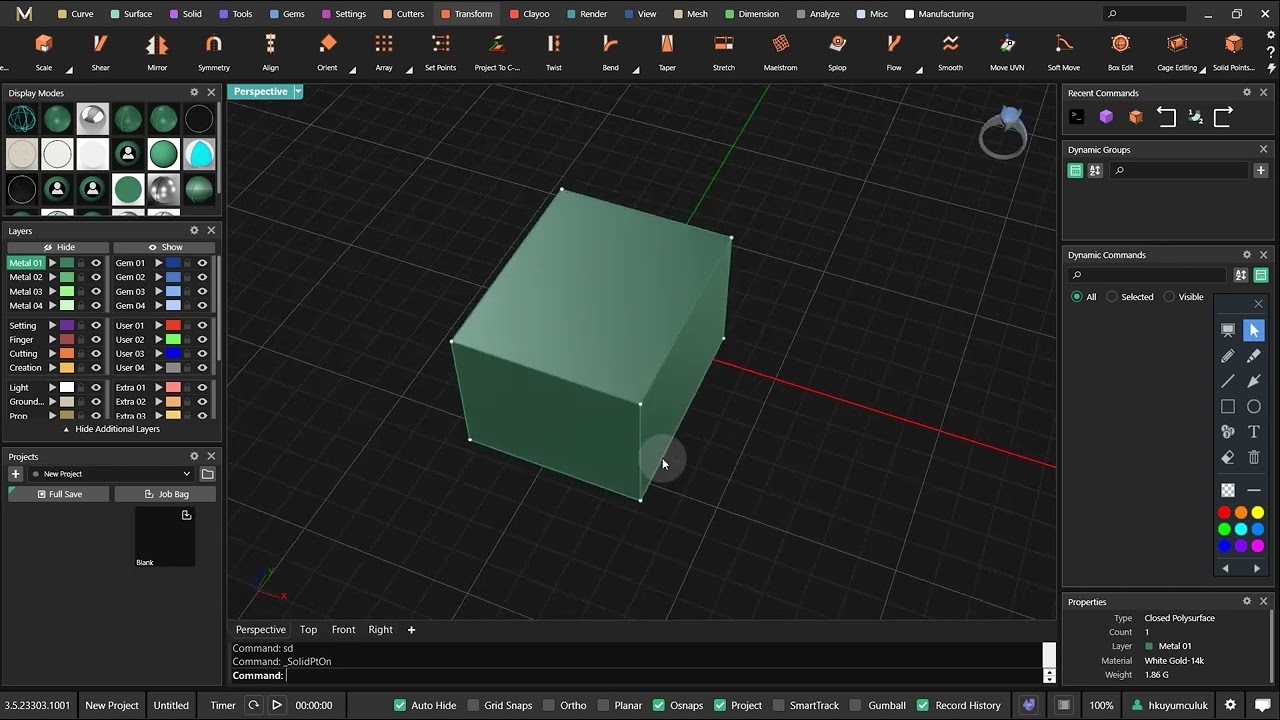
Task: Activate the Mirror tool
Action: pyautogui.click(x=157, y=51)
